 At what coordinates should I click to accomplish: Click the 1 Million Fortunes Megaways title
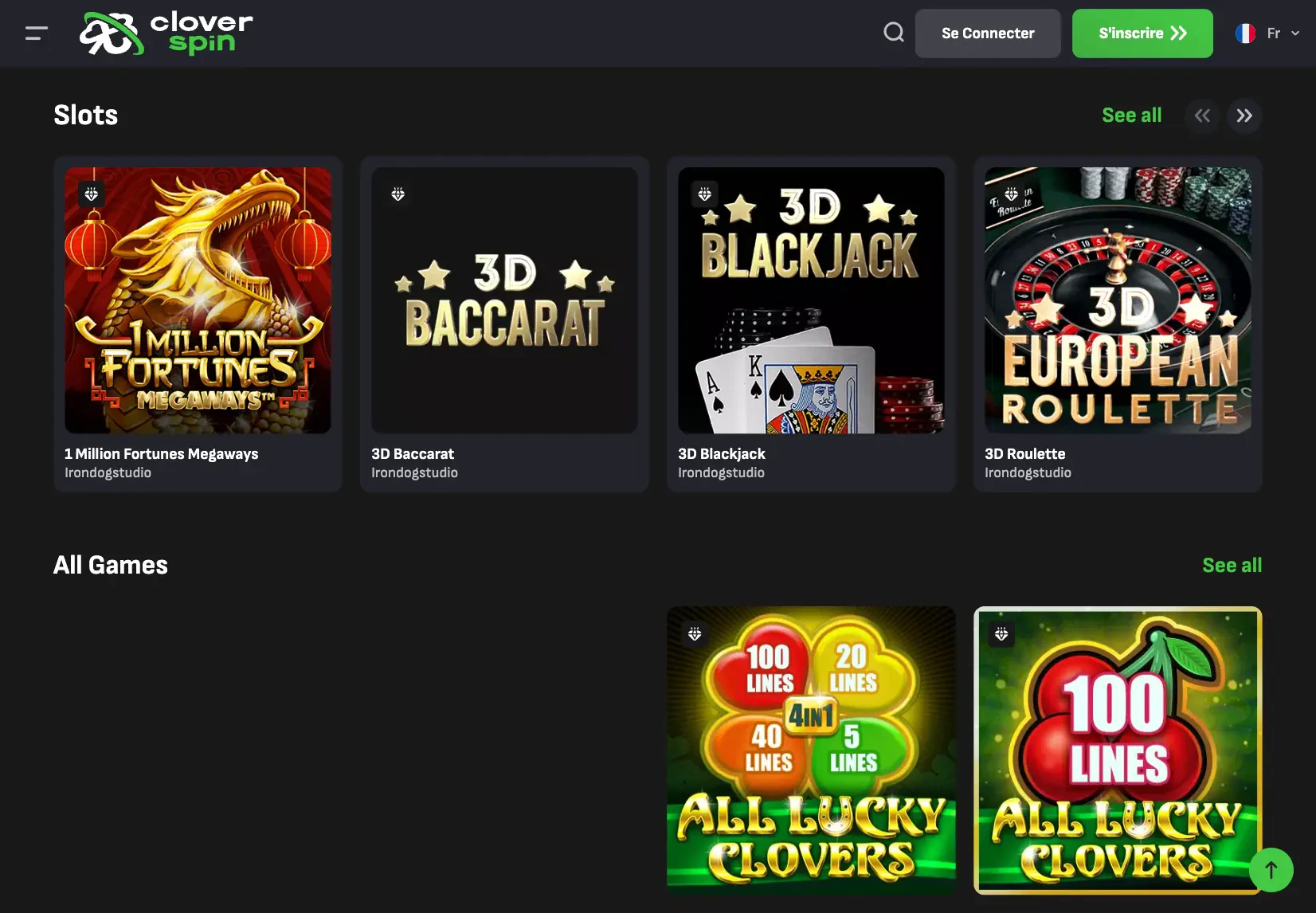(x=162, y=454)
